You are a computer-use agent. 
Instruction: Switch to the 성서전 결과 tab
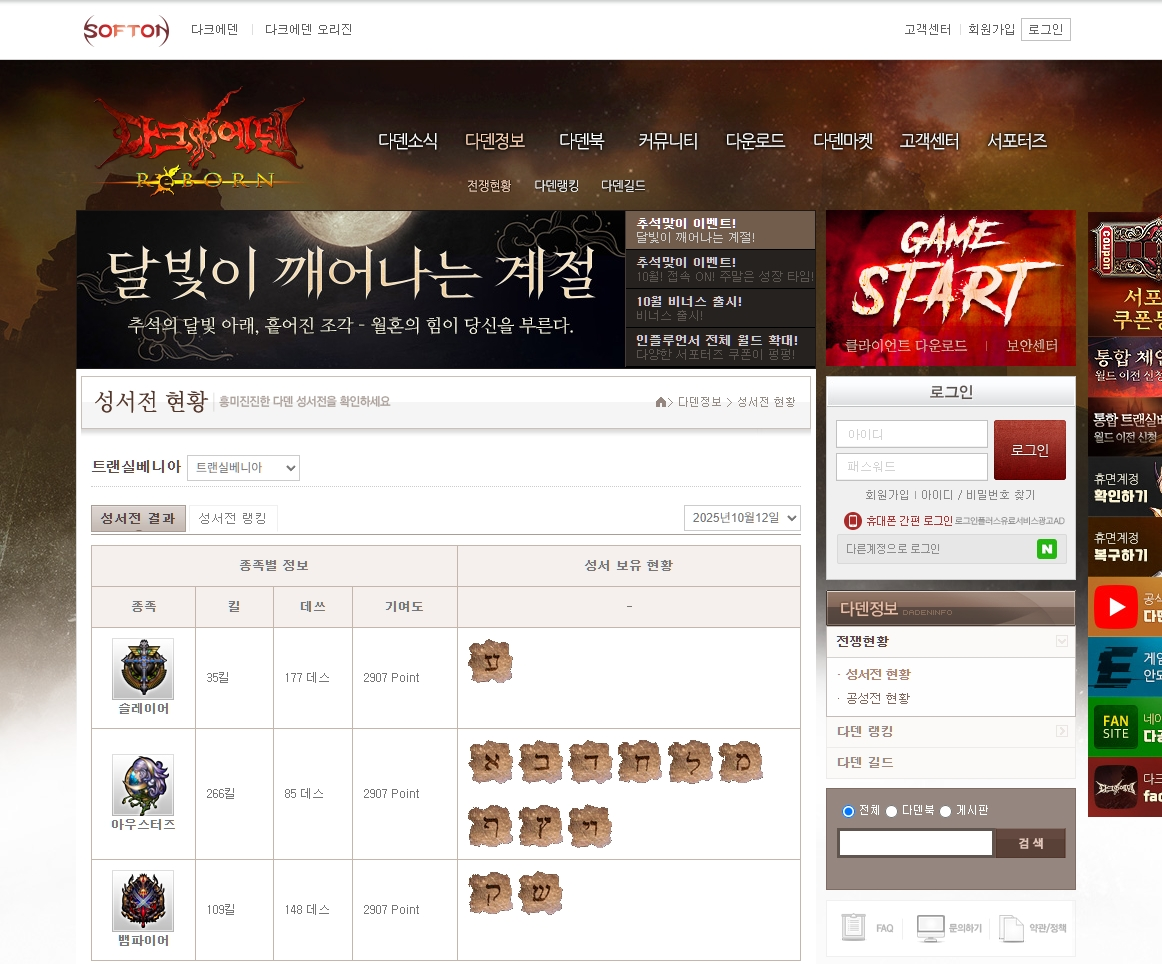138,518
